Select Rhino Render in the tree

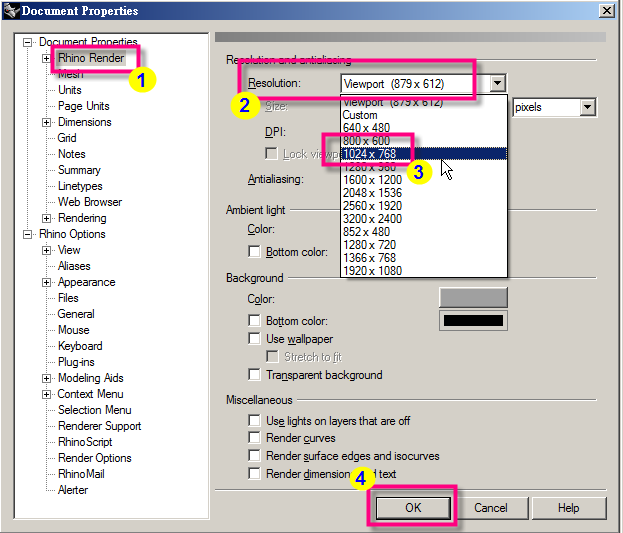click(91, 58)
